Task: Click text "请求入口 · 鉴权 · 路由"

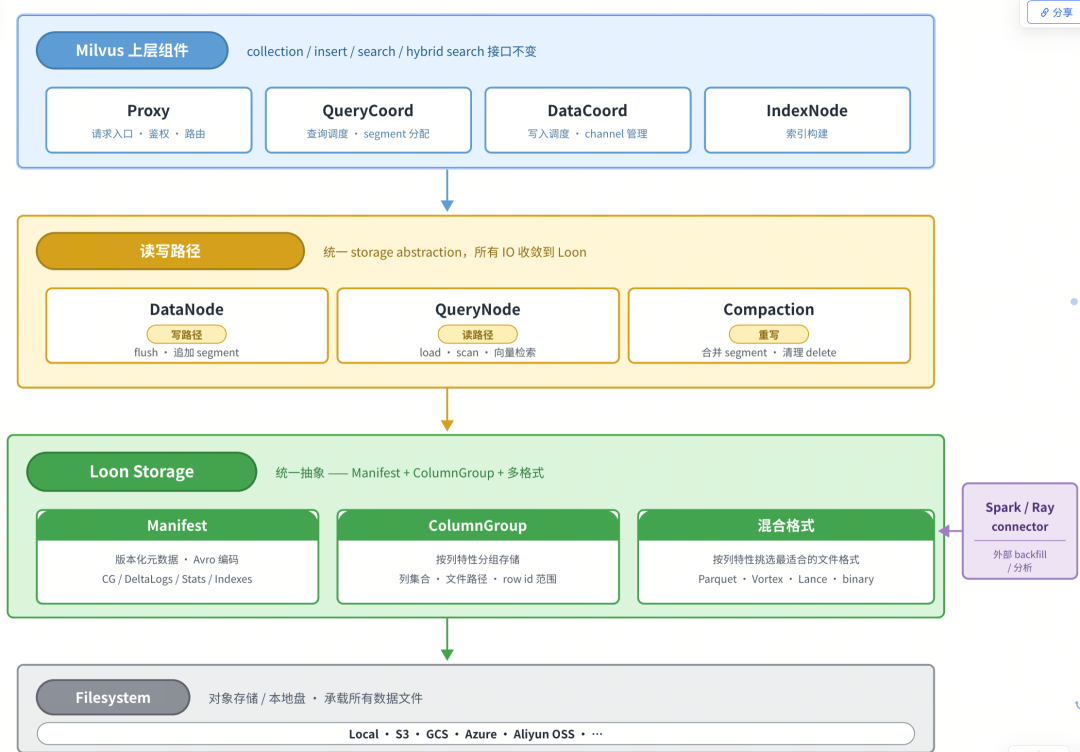Action: coord(149,134)
